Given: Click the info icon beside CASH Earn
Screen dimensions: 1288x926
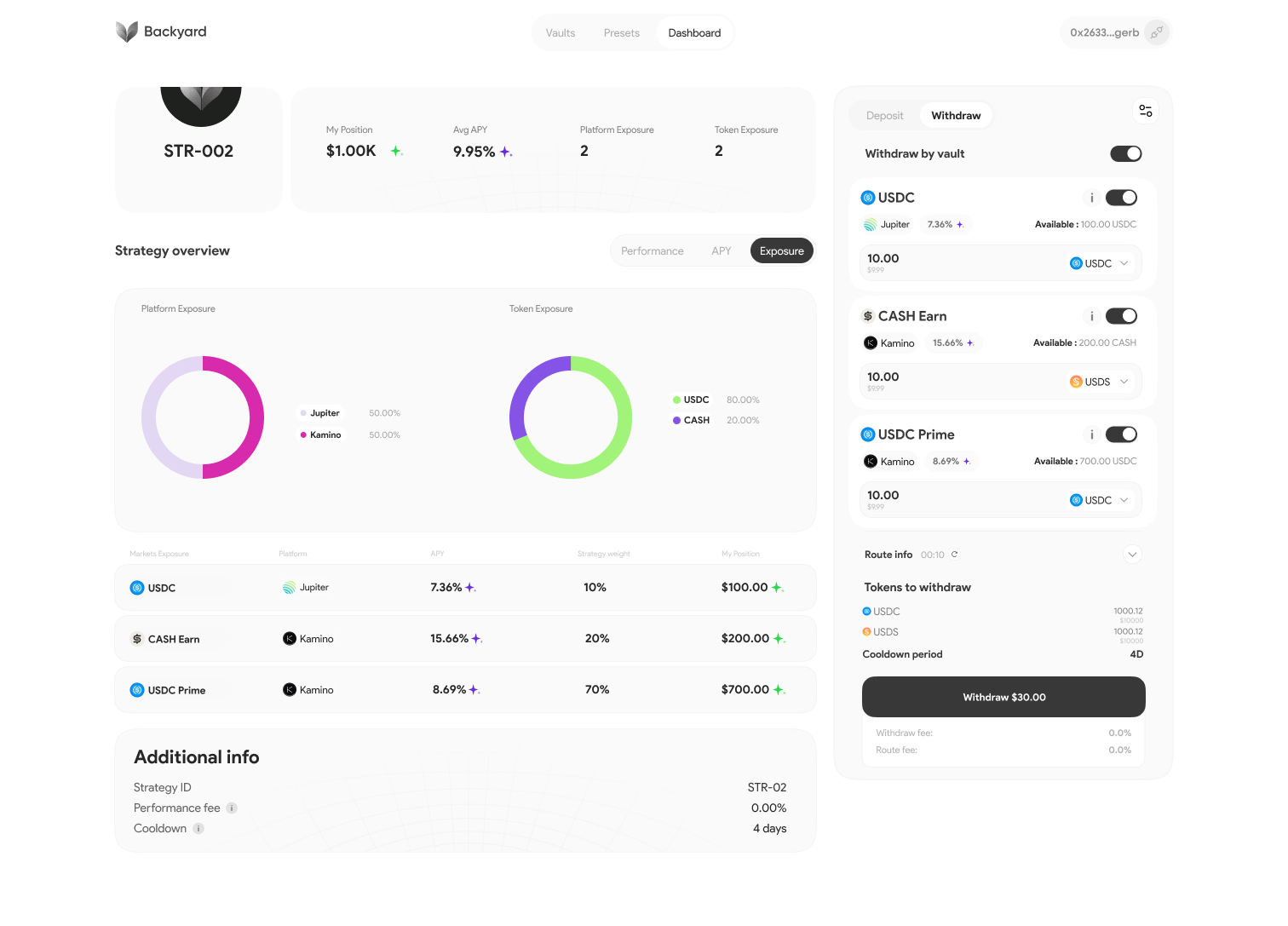Looking at the screenshot, I should 1091,315.
